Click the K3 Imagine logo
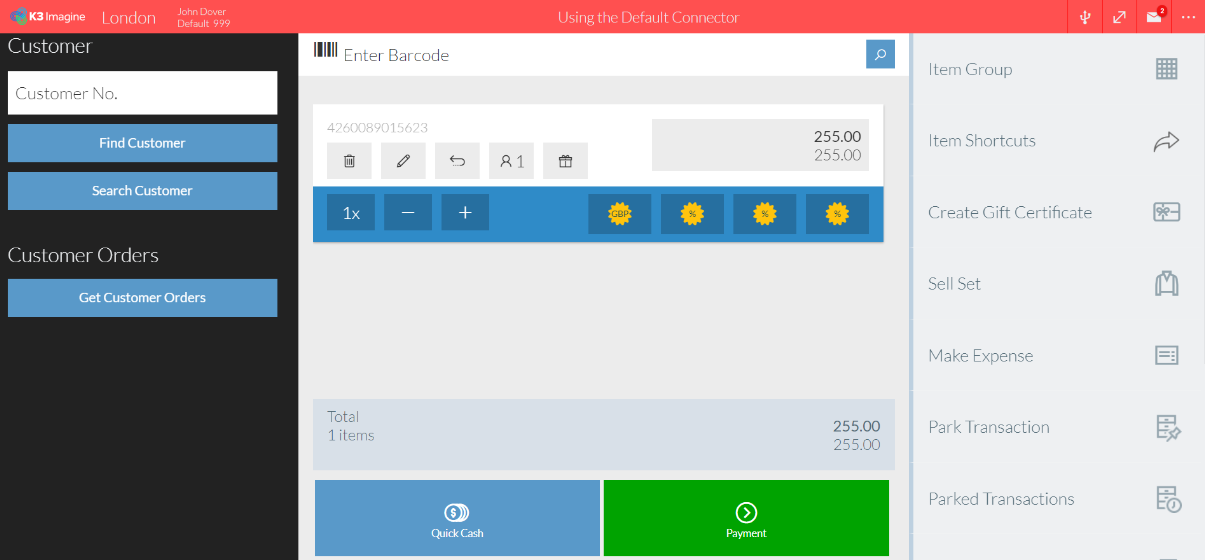This screenshot has width=1205, height=560. pos(47,17)
